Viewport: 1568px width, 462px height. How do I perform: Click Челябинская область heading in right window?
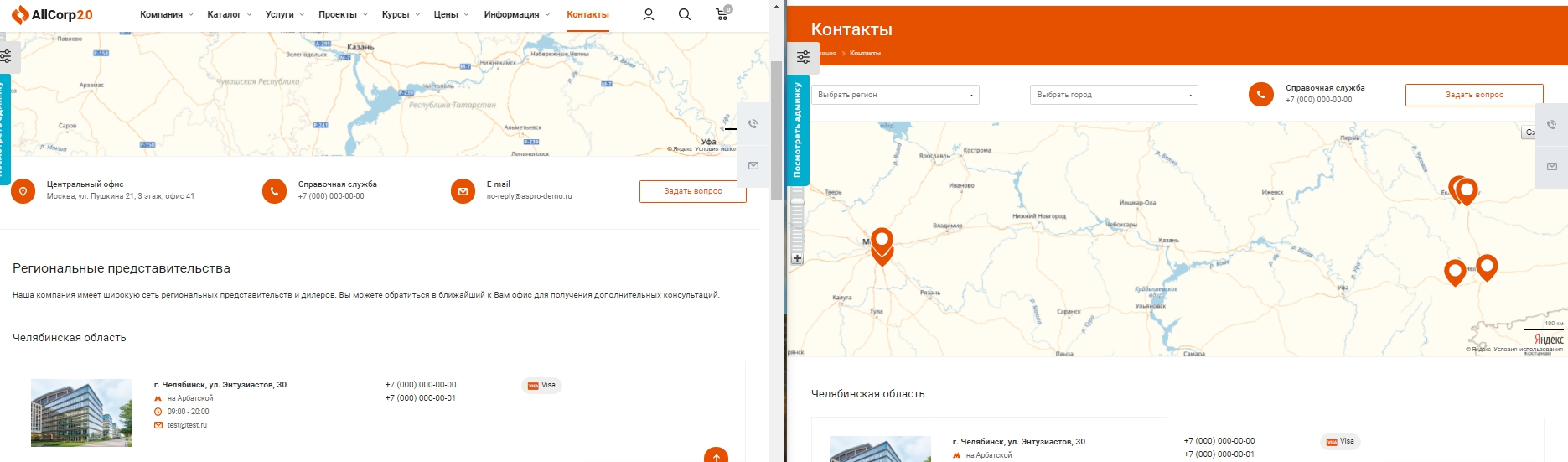click(x=867, y=393)
